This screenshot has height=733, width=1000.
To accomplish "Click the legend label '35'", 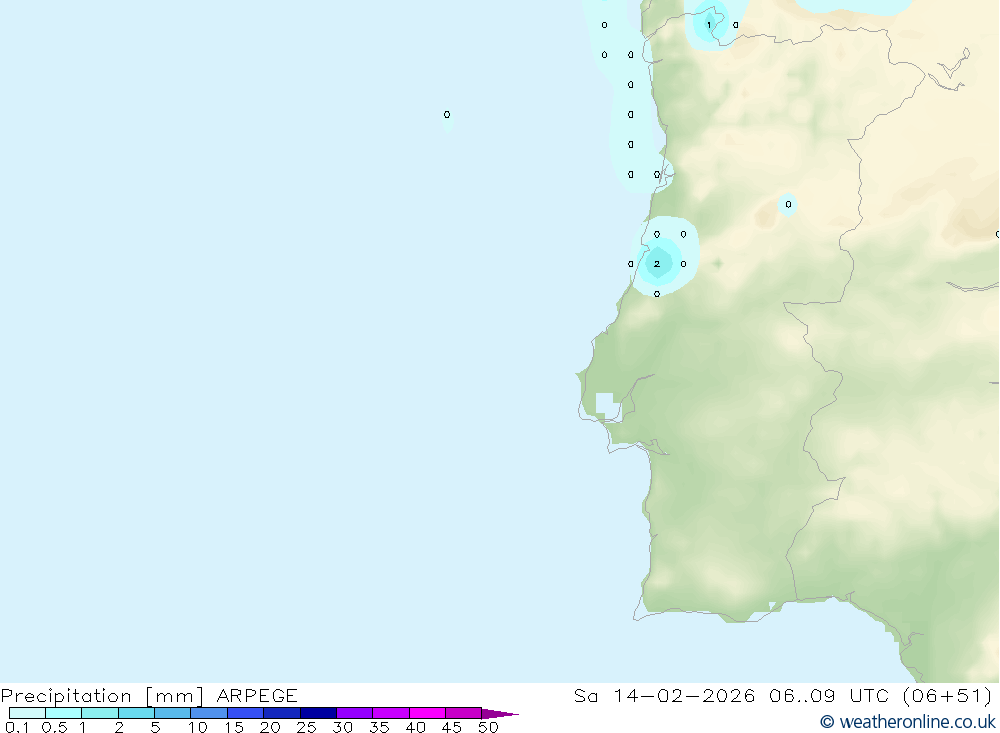I will tap(379, 727).
